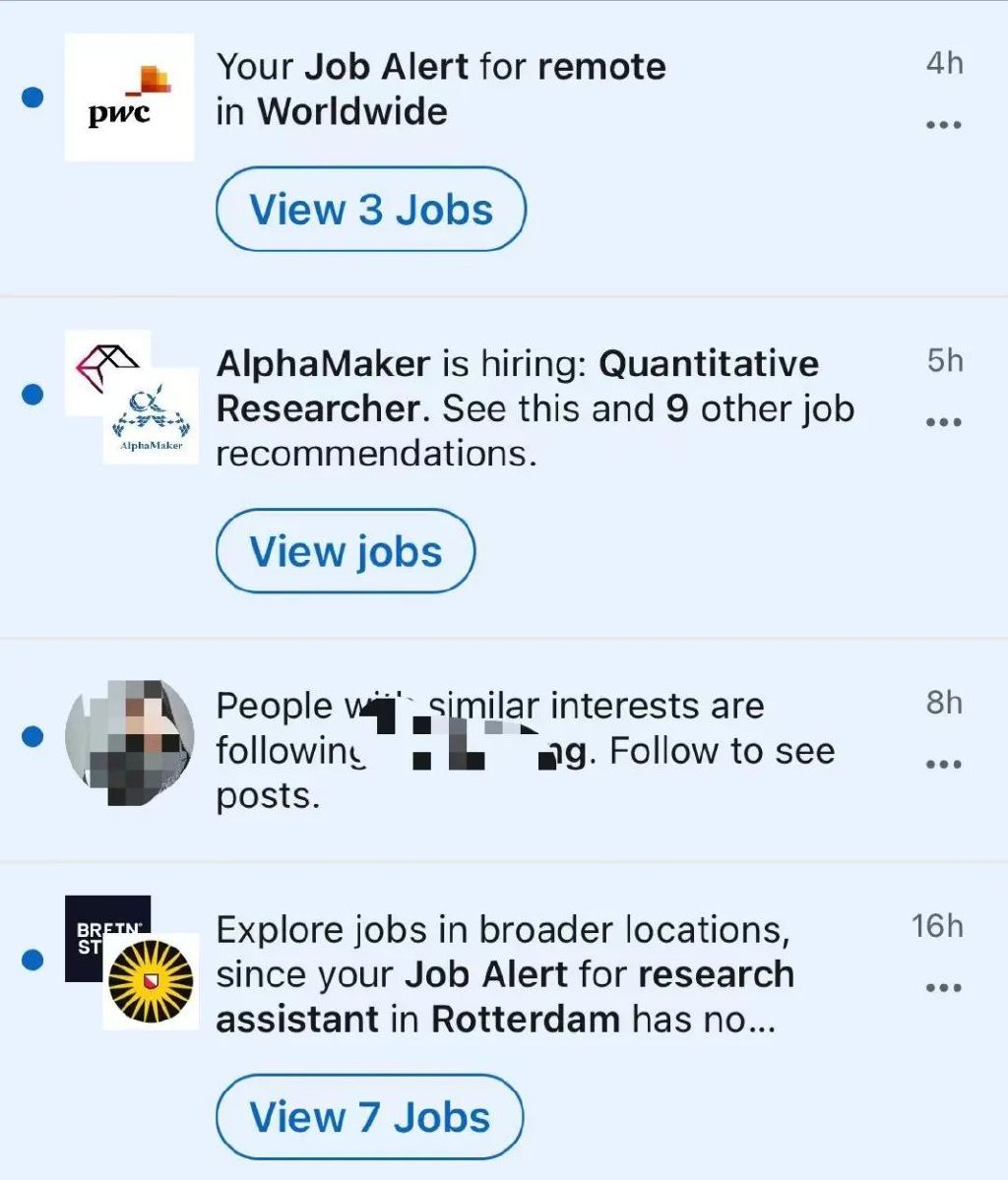Click the View jobs button
1008x1180 pixels.
[346, 551]
